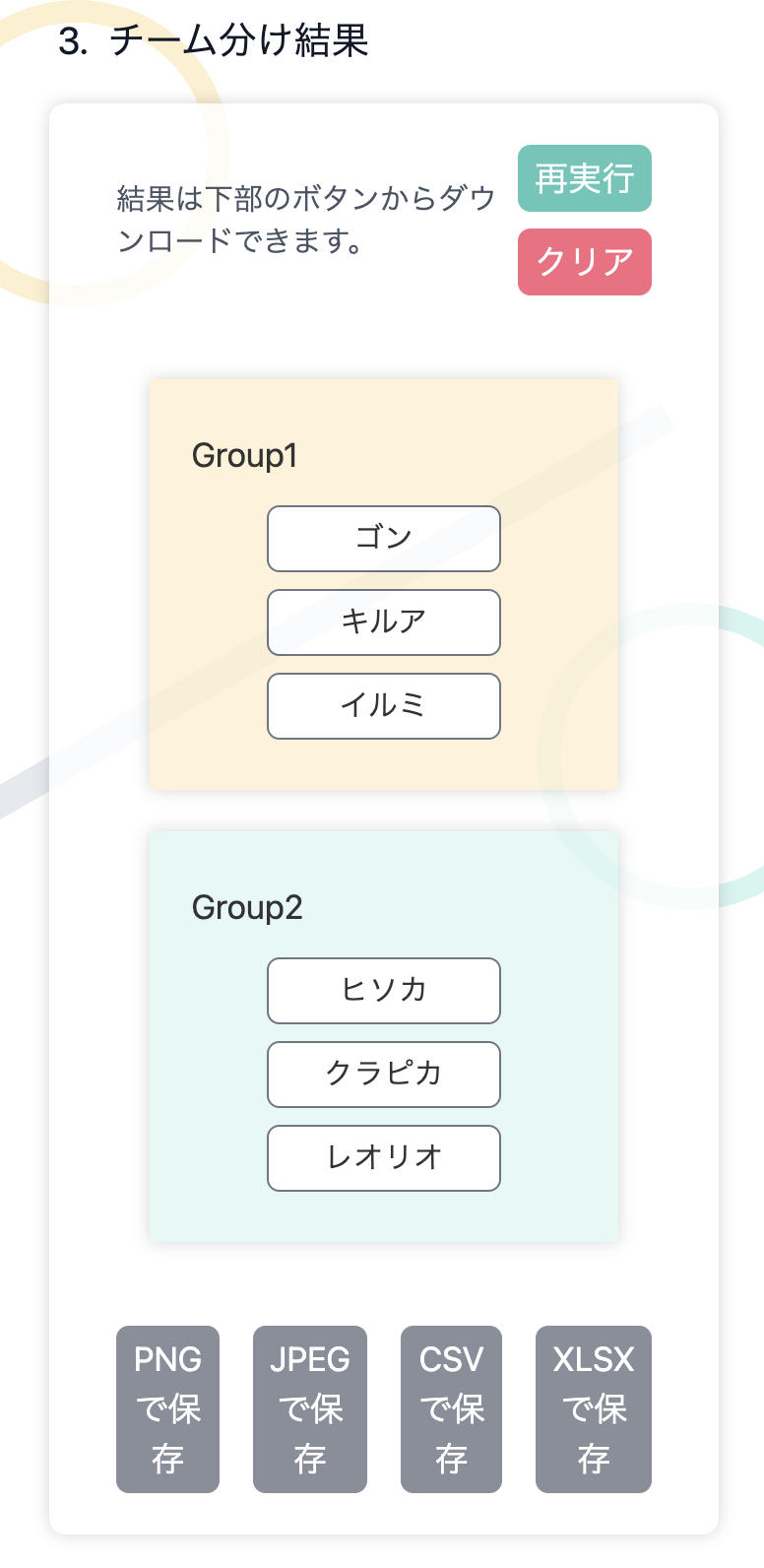Select the イルミ member card in Group1
This screenshot has height=1568, width=764.
coord(383,706)
